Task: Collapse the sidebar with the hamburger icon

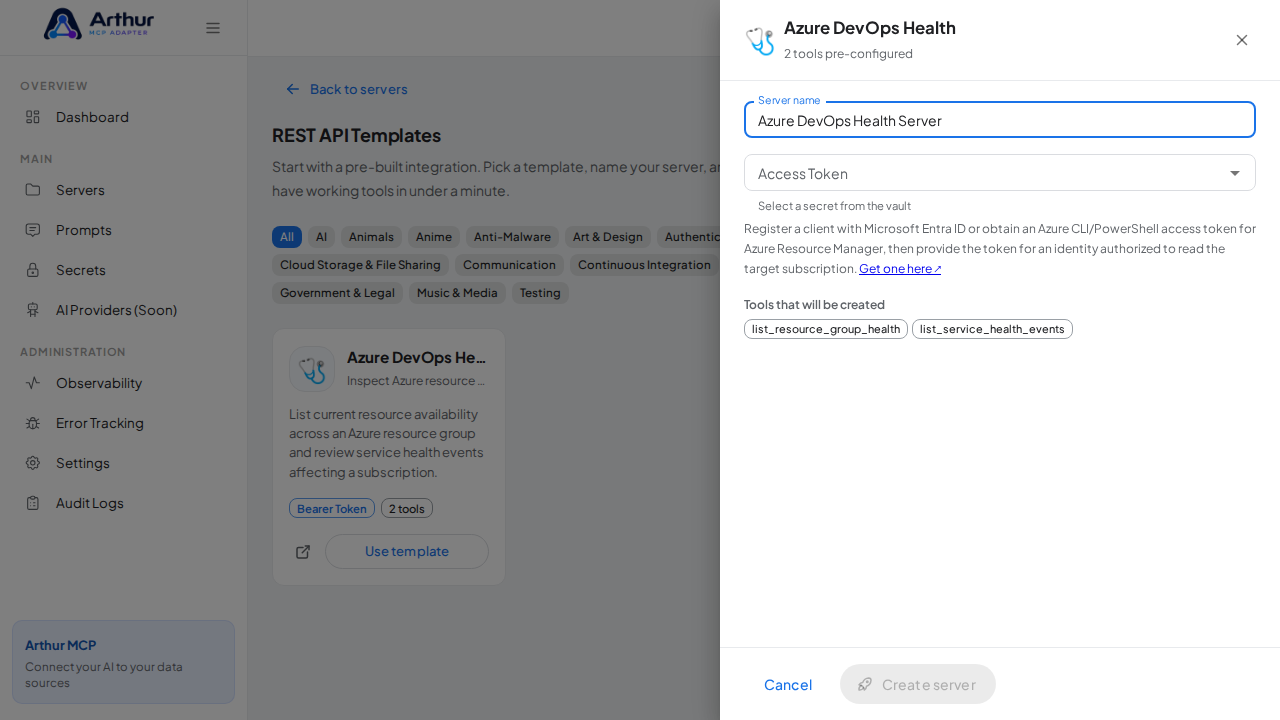Action: (x=213, y=28)
